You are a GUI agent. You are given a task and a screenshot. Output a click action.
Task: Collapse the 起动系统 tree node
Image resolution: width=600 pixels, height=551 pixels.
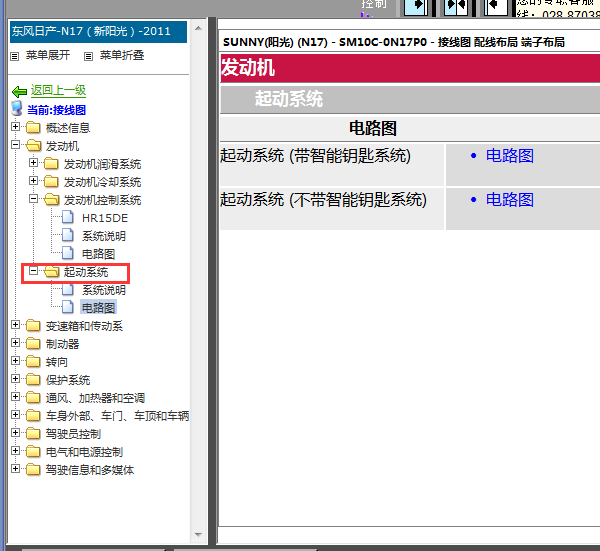pos(33,271)
